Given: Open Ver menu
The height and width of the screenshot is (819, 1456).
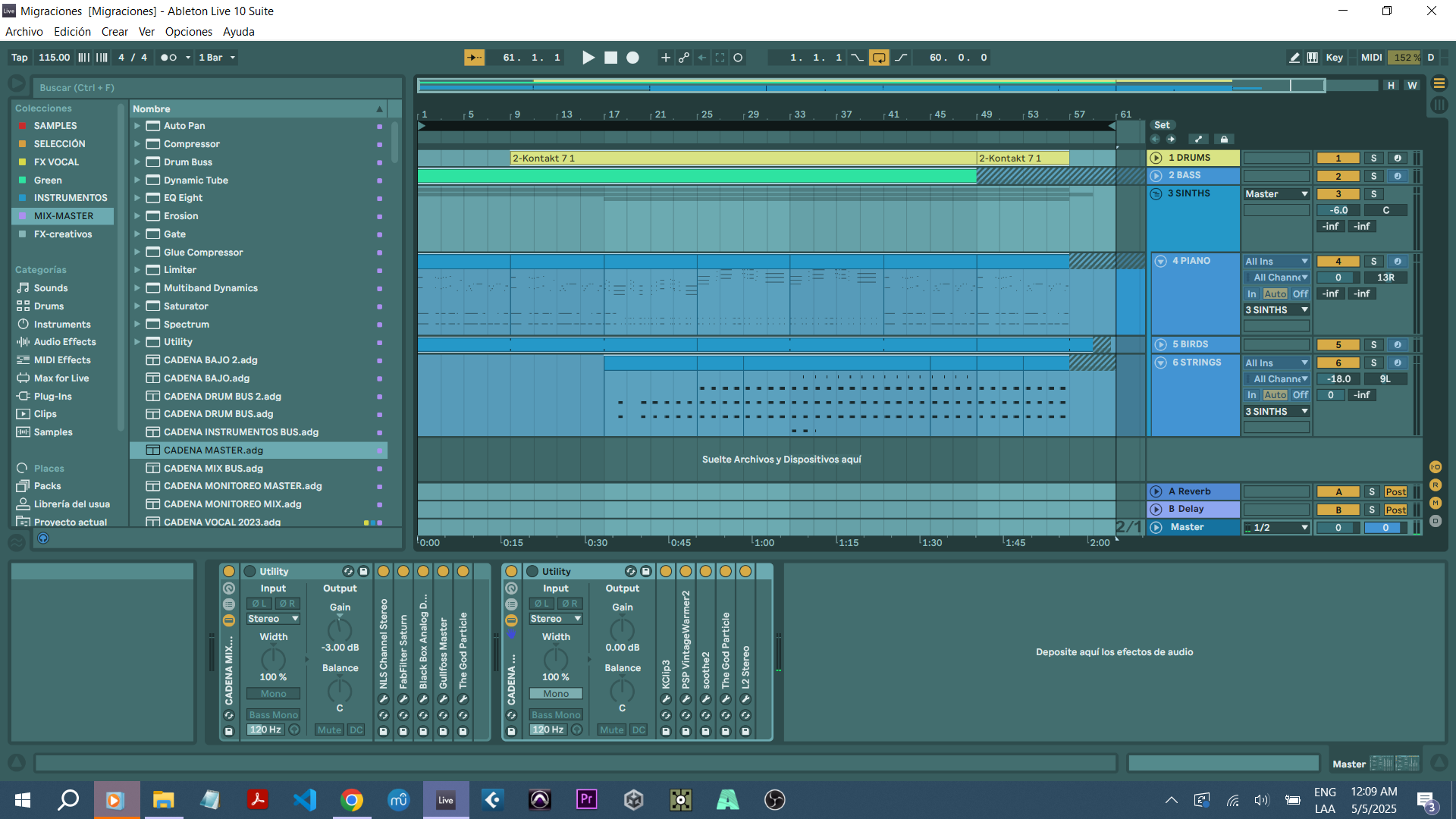Looking at the screenshot, I should click(x=146, y=32).
